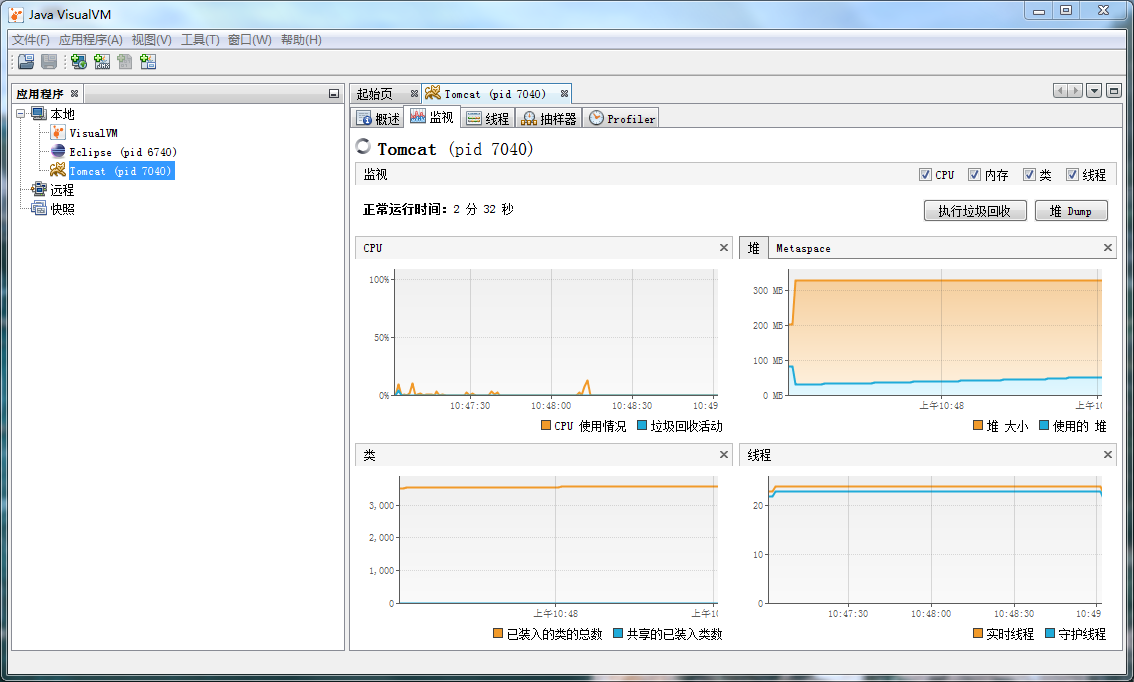Click the 堆 Dump button

pos(1071,210)
